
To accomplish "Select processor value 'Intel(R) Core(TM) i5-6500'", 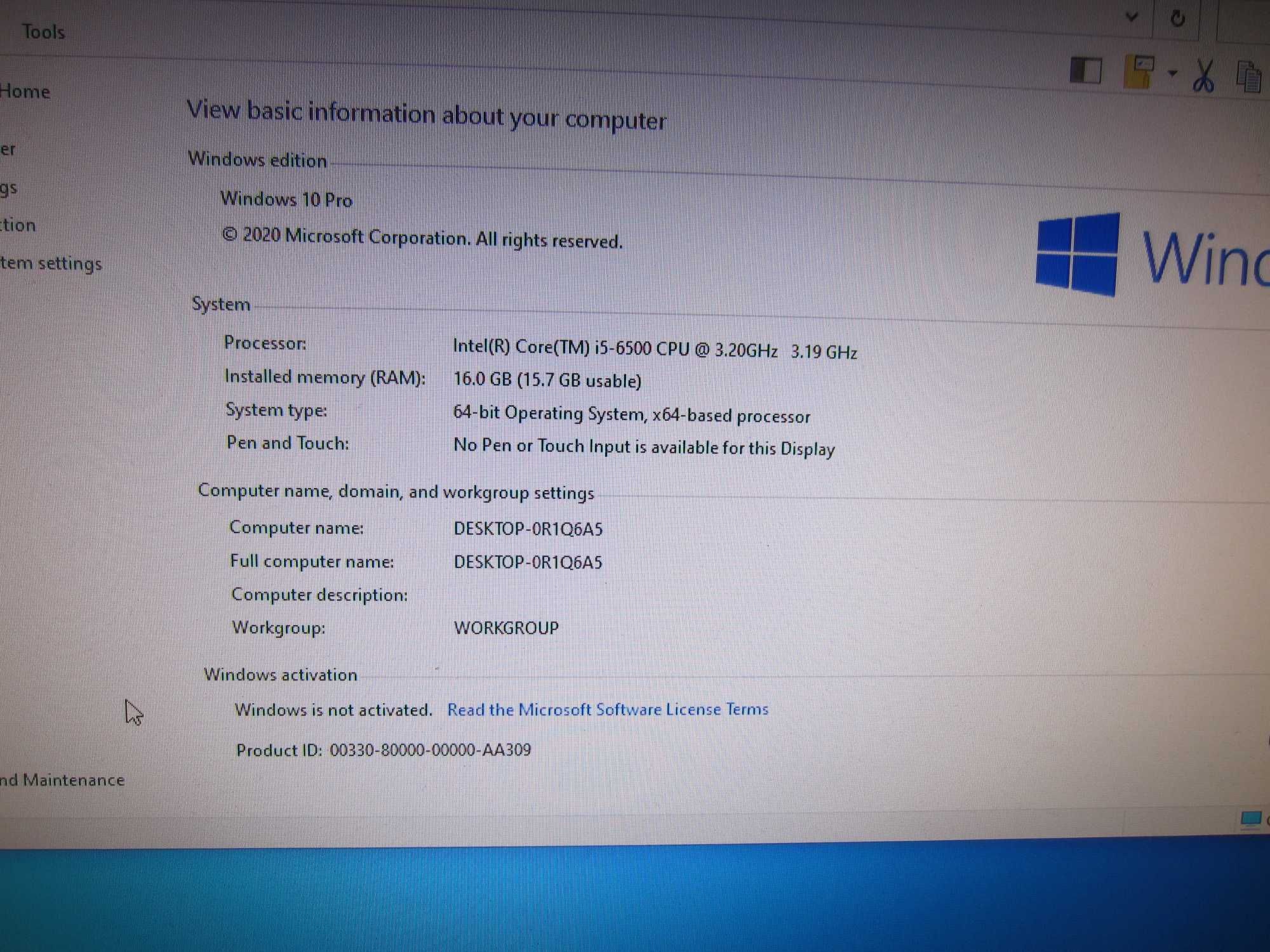I will pos(552,347).
